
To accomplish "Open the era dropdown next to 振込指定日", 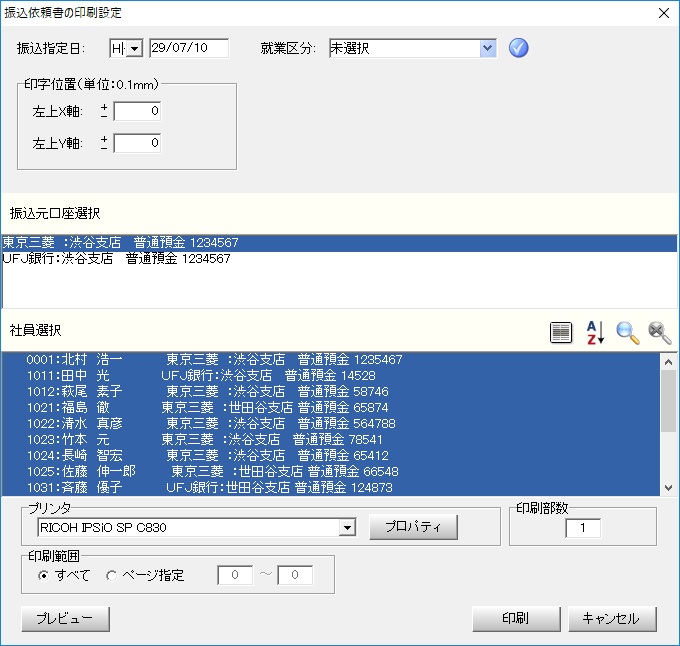I will click(135, 48).
